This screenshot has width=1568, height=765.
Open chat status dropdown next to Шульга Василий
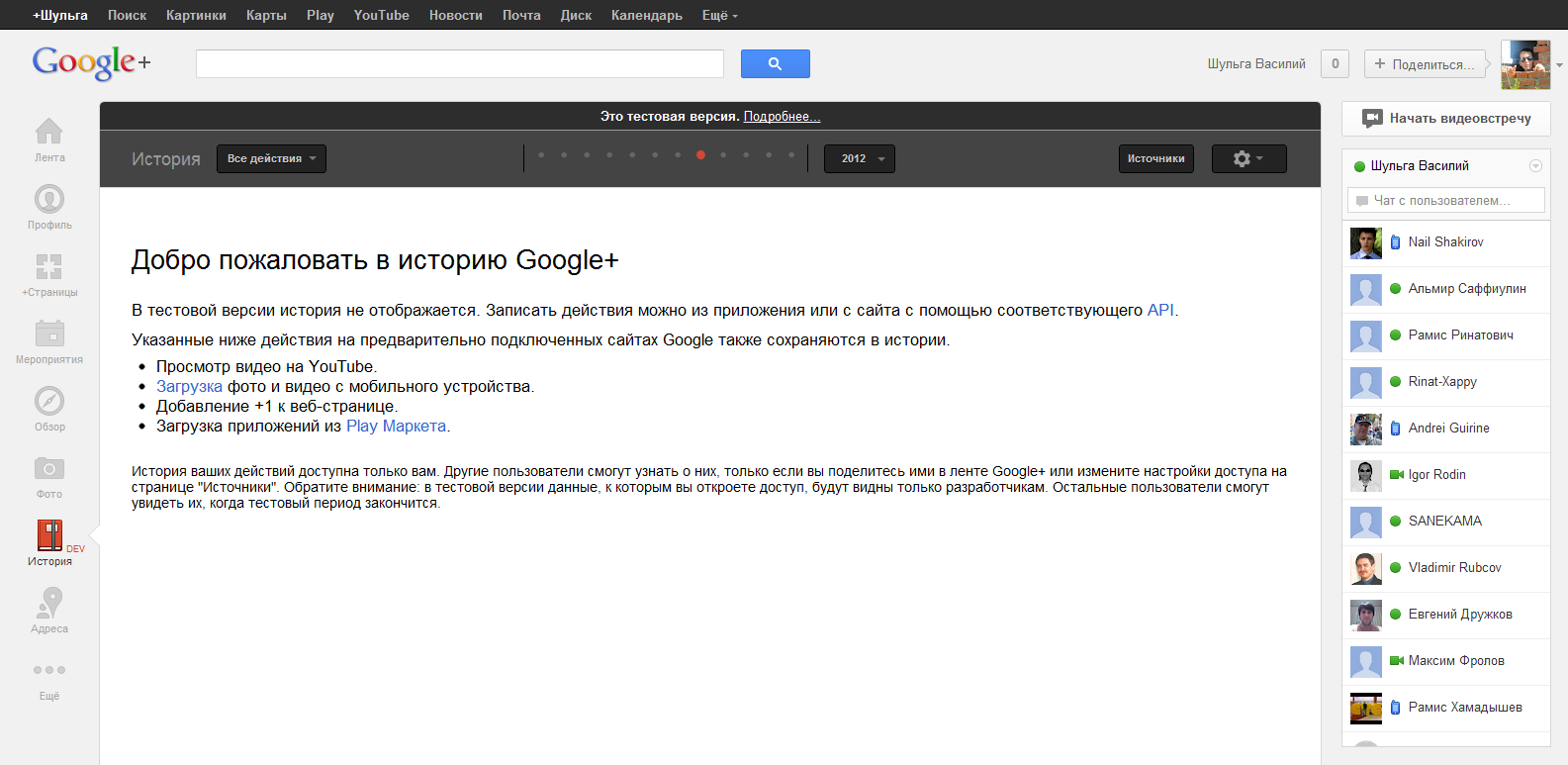[1535, 166]
